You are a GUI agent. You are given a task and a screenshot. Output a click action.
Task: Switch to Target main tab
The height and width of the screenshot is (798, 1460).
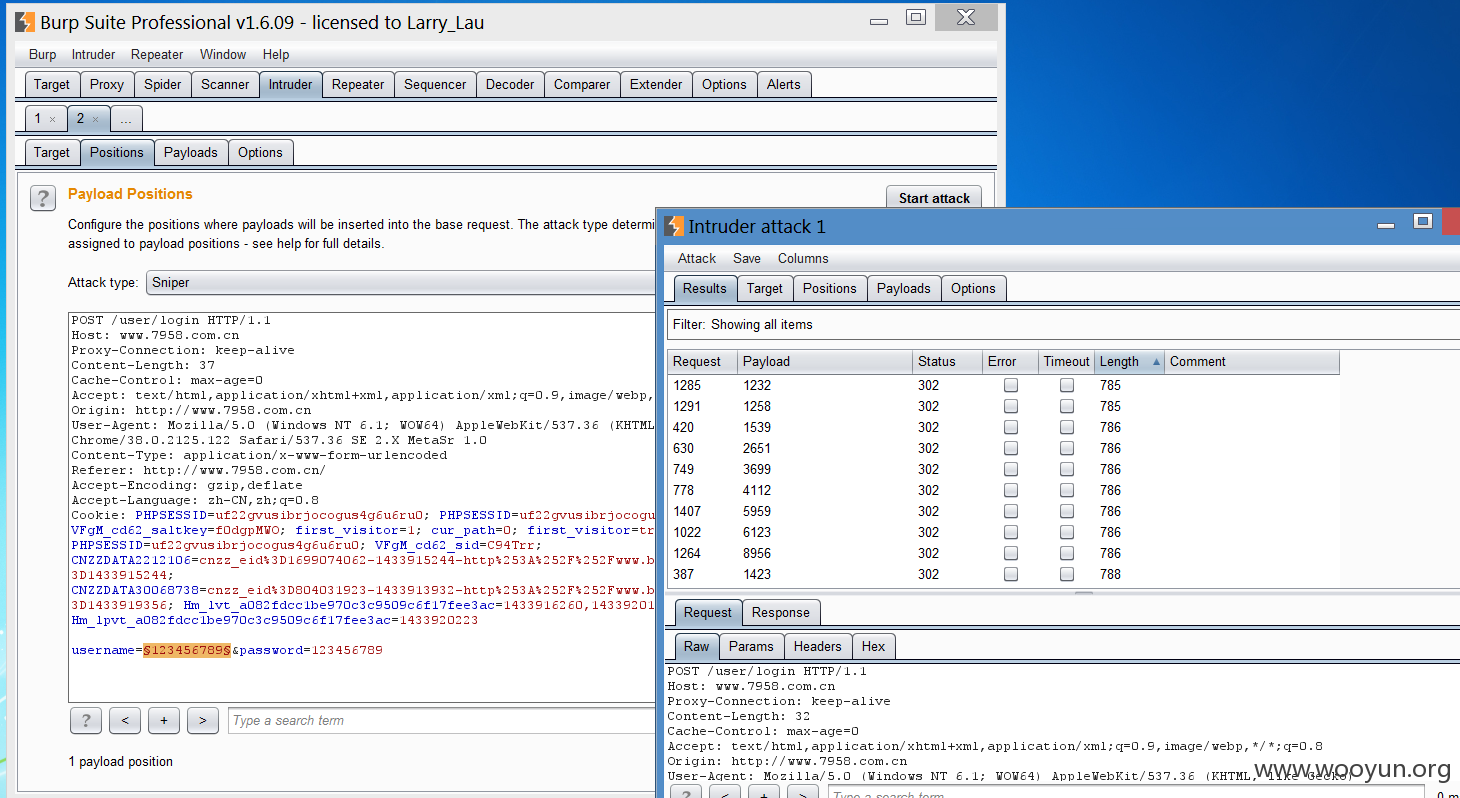(x=52, y=85)
